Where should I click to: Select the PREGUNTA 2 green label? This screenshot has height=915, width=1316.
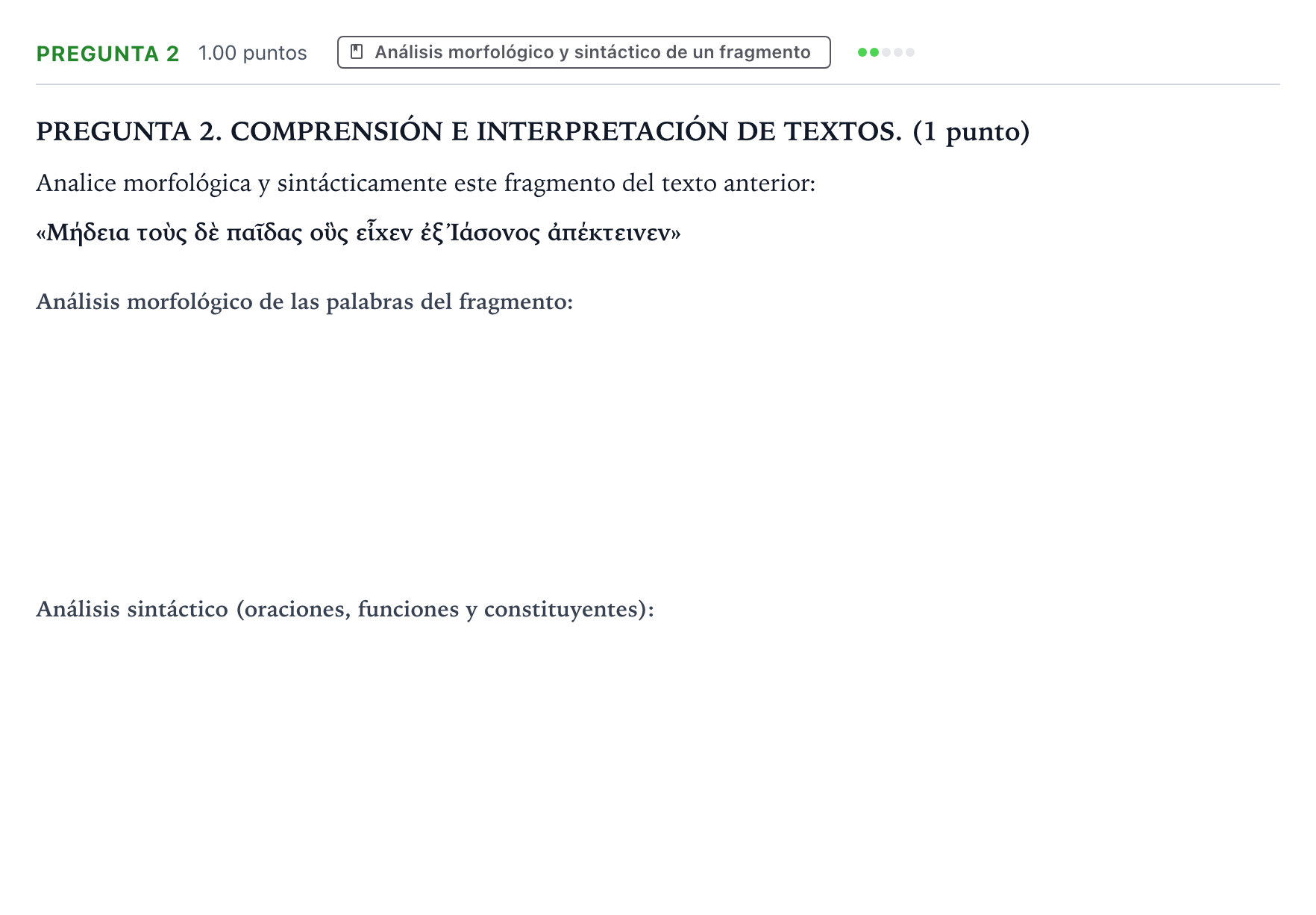click(x=108, y=54)
